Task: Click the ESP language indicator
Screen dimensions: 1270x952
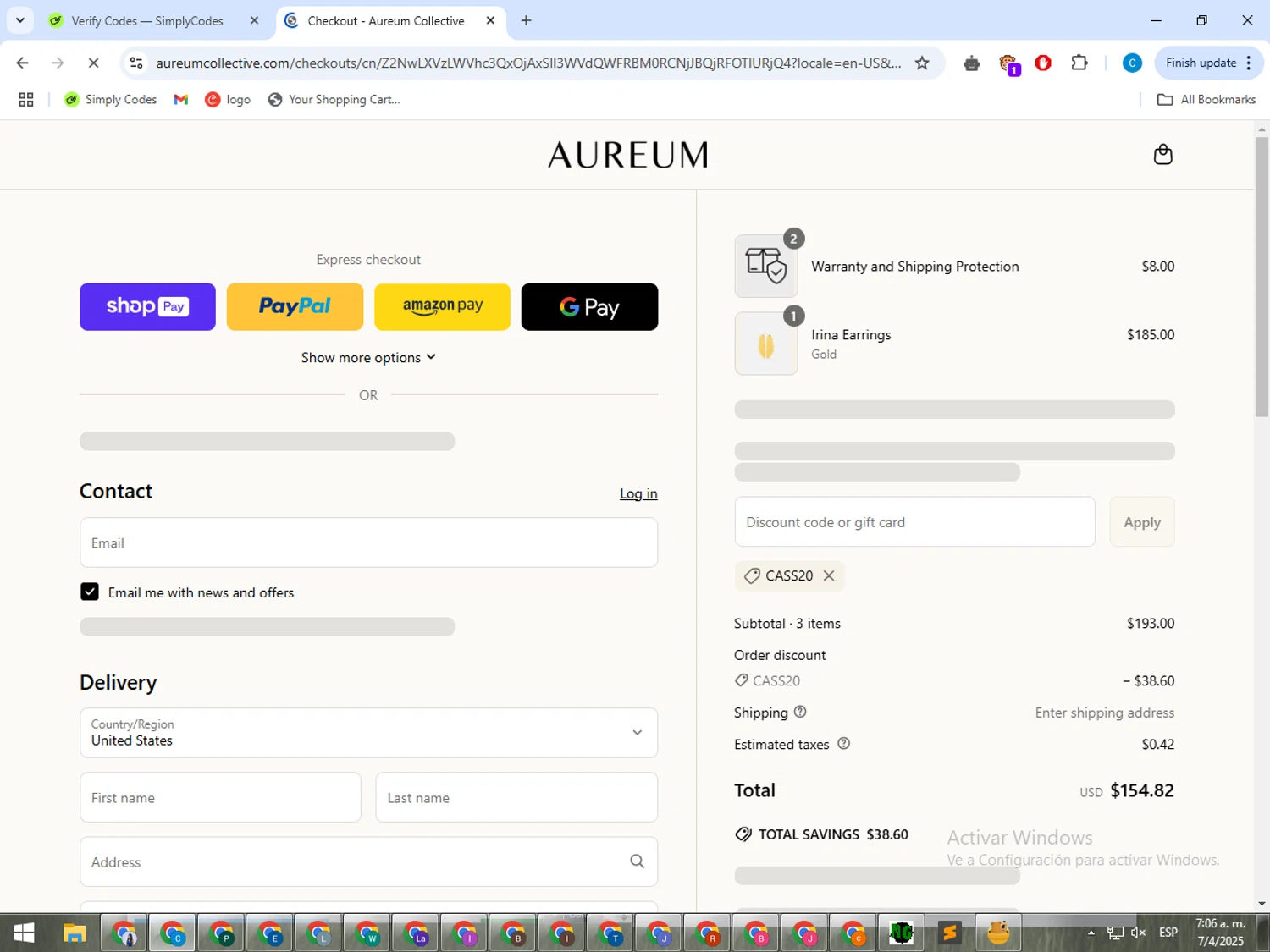Action: 1168,933
